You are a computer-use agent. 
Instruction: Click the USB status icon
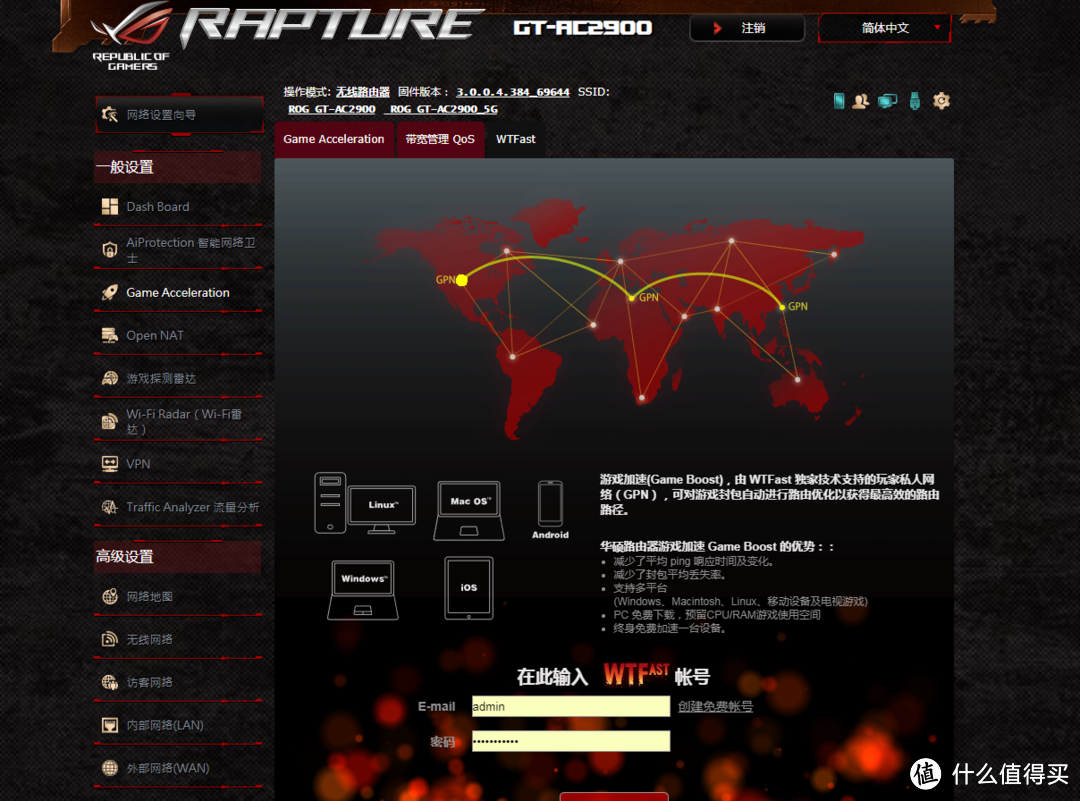(x=915, y=101)
